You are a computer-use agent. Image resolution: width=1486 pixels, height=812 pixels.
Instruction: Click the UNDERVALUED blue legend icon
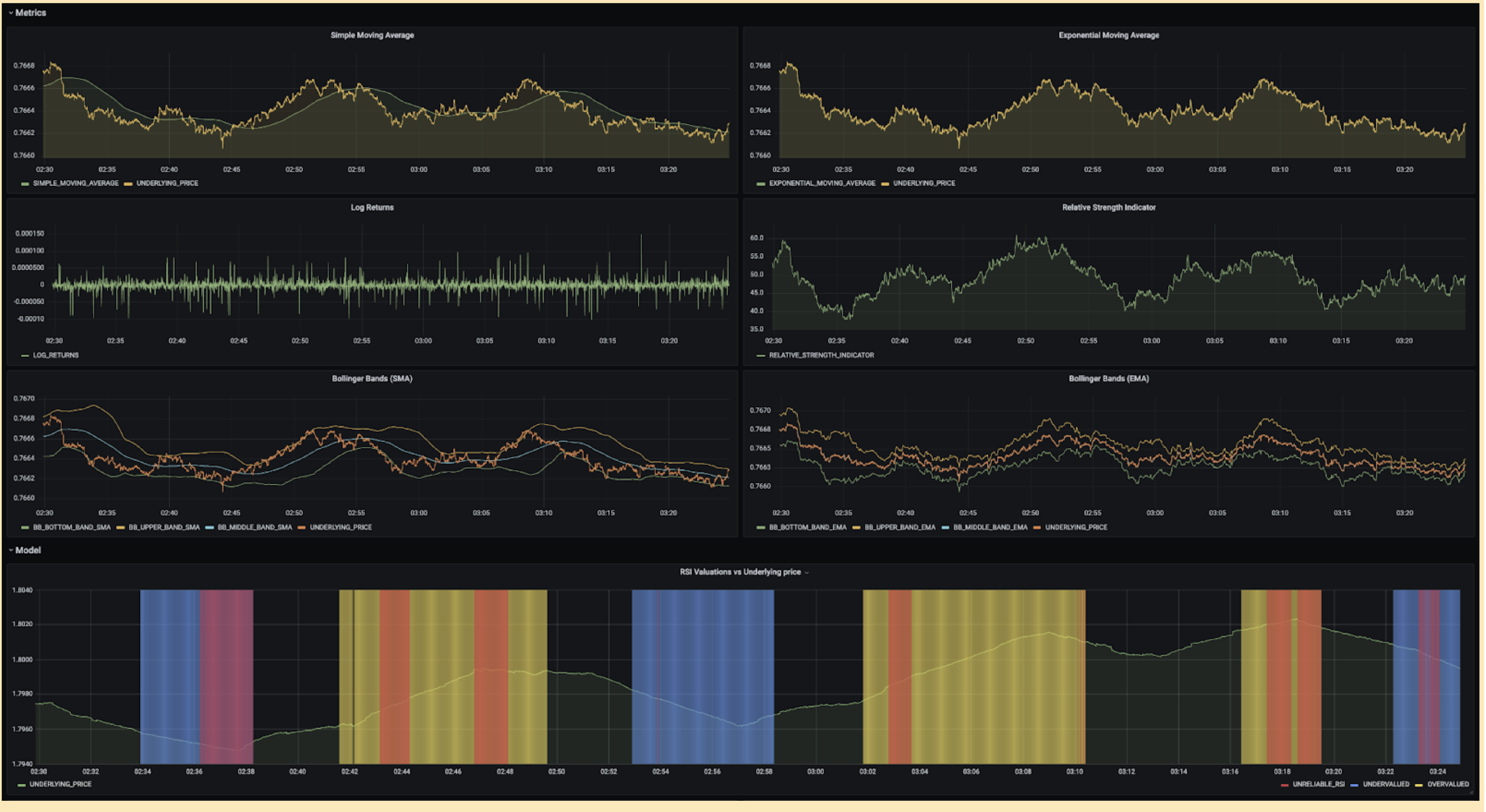click(x=1355, y=785)
